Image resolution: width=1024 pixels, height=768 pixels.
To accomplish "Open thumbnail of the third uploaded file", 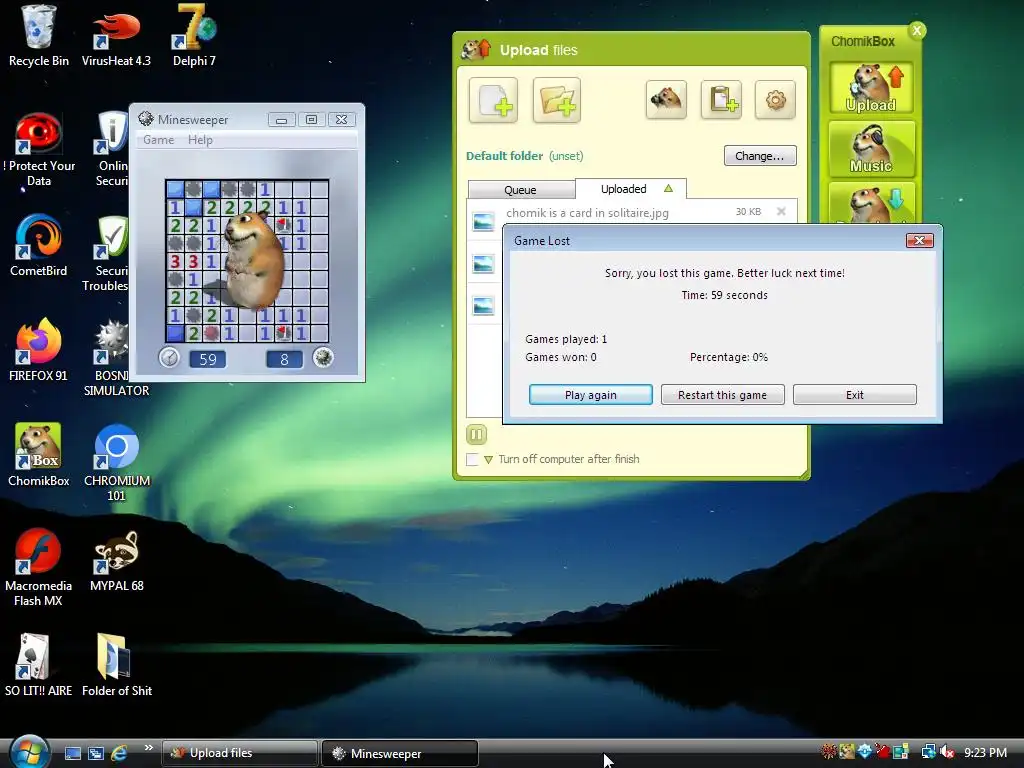I will (483, 305).
